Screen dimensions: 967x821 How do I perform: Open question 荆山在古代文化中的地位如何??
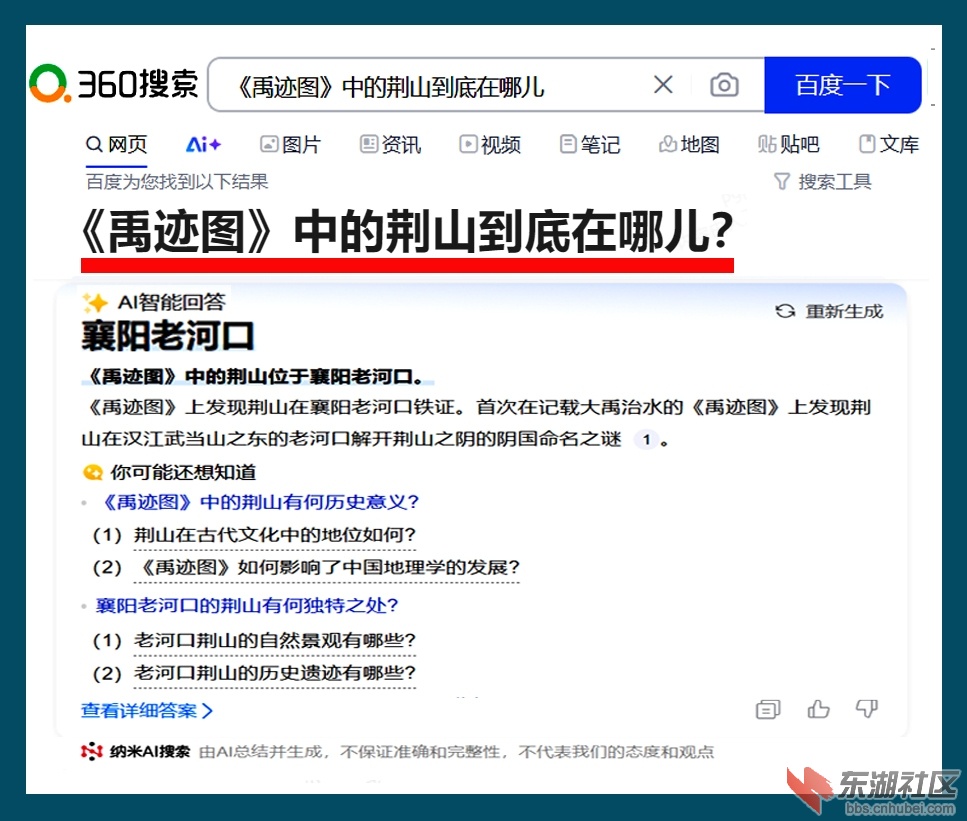point(275,535)
